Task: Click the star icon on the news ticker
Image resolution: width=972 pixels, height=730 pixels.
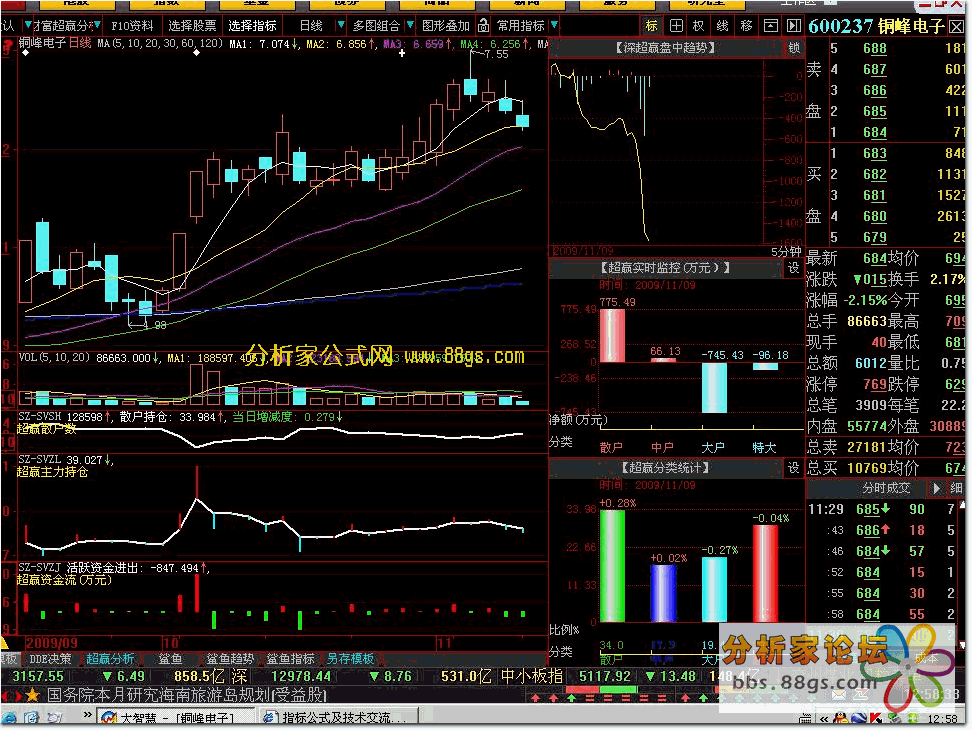Action: 32,695
